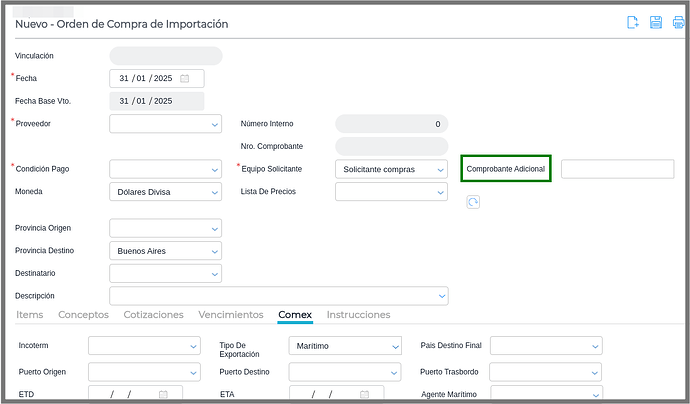Viewport: 690px width, 404px height.
Task: Click the save (floppy disk) icon
Action: pyautogui.click(x=656, y=23)
